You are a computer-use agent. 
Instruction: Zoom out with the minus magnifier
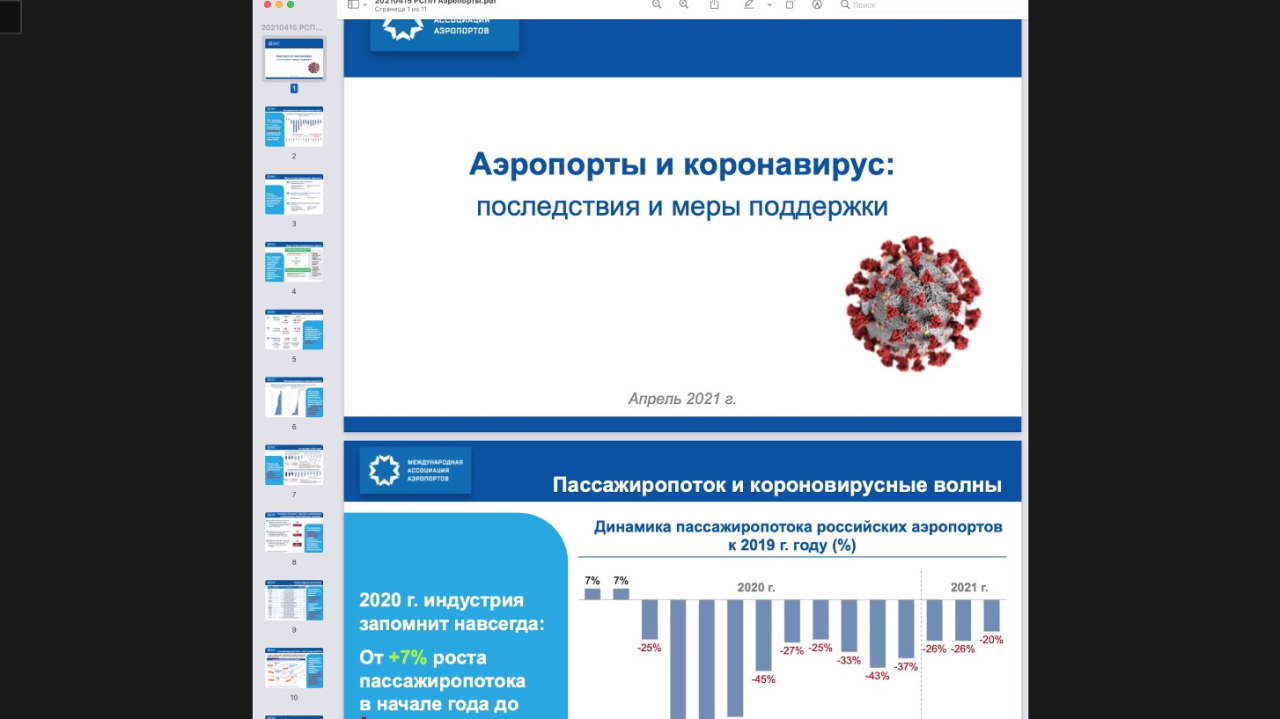(657, 5)
